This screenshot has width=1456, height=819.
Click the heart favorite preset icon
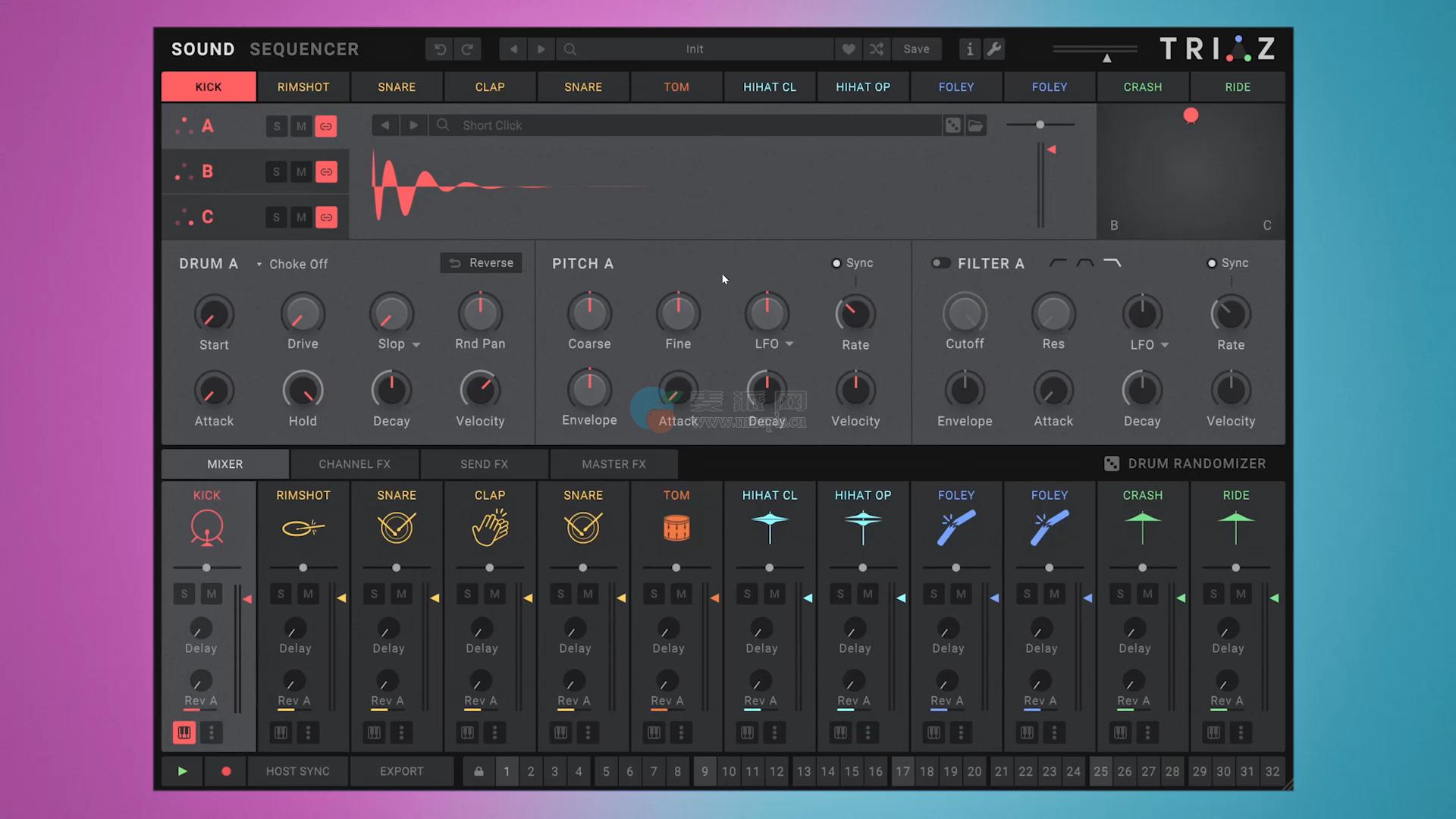[849, 49]
